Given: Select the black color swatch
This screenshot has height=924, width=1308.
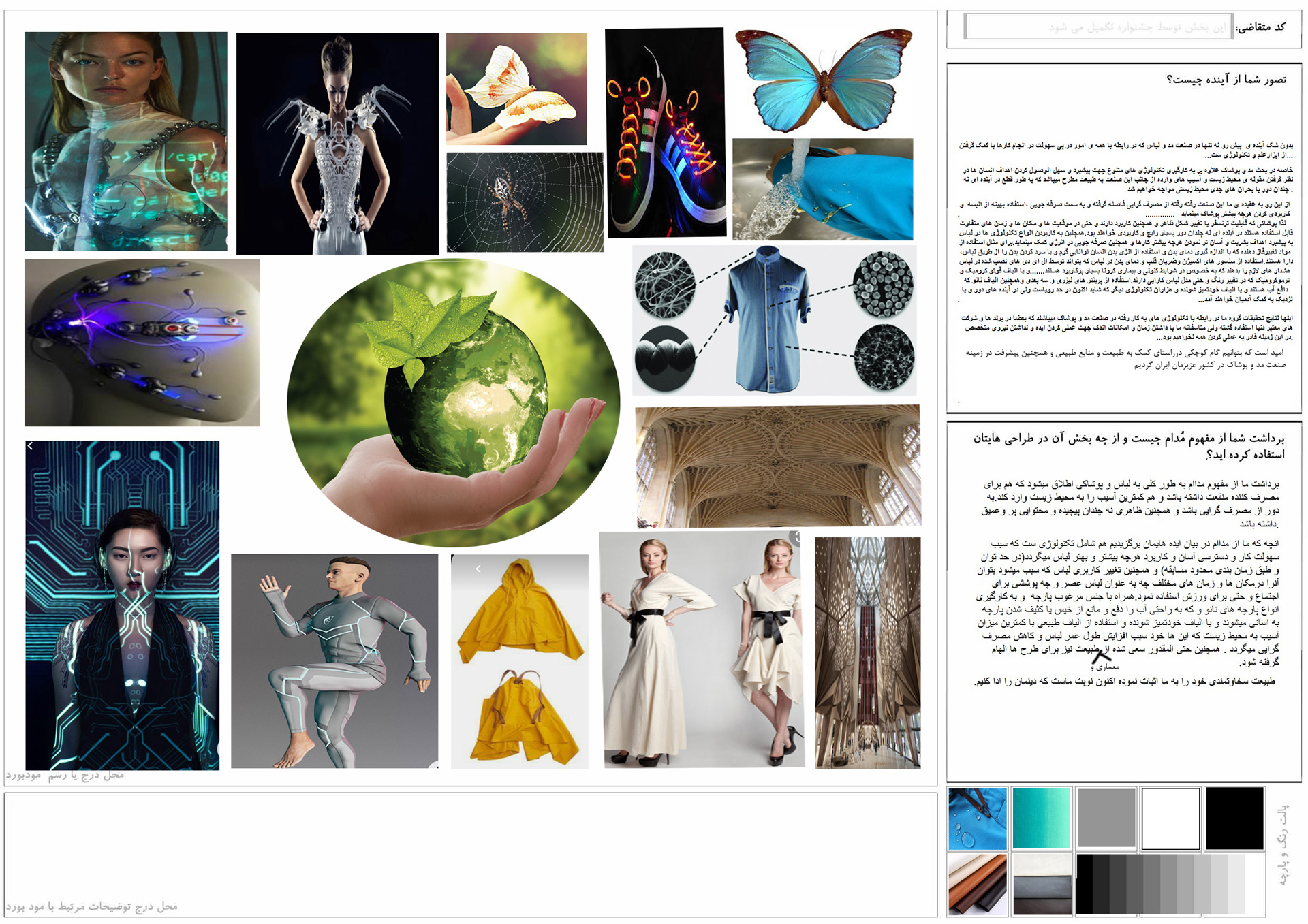Looking at the screenshot, I should [1234, 818].
